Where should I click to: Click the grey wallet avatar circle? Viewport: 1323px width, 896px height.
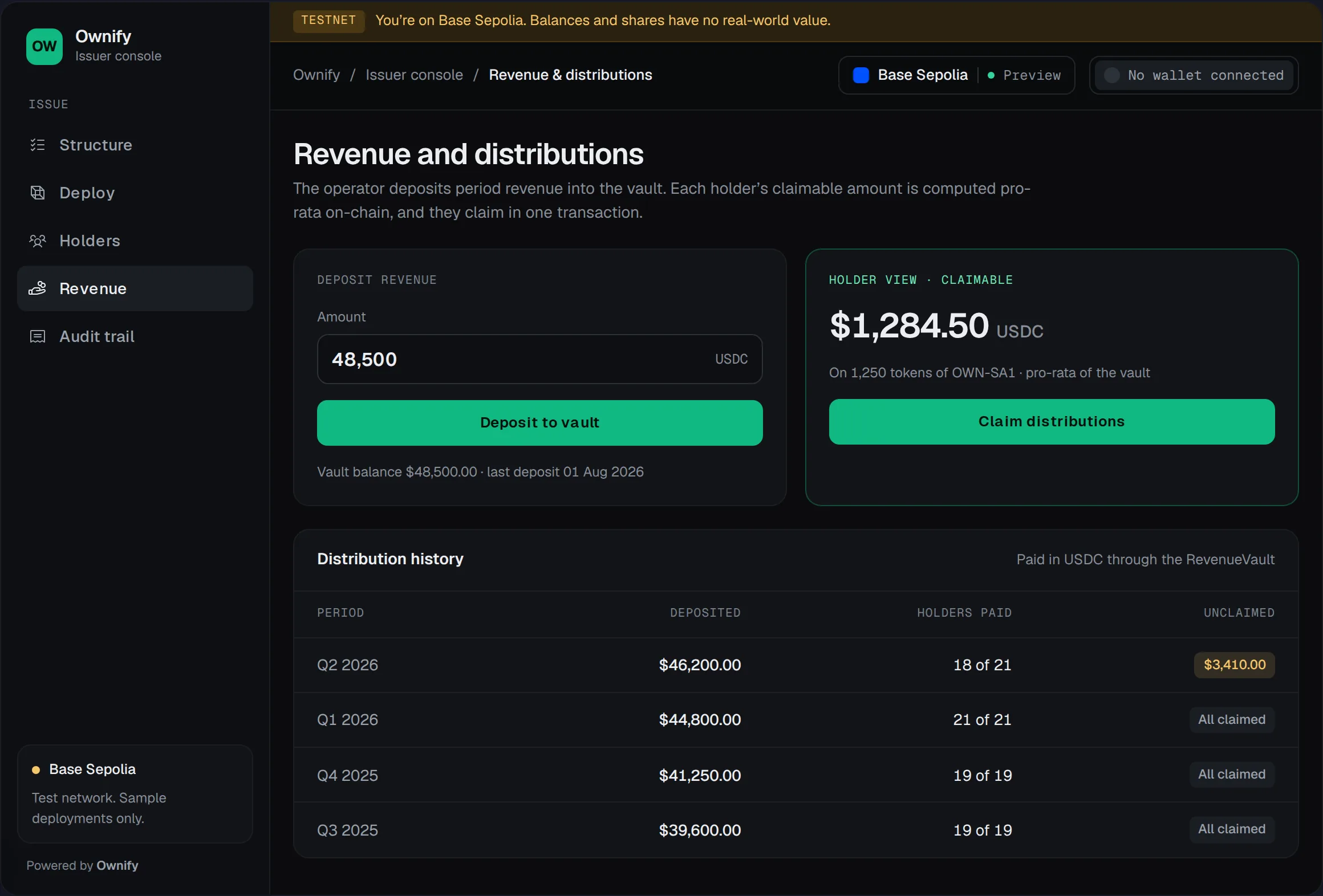click(x=1111, y=75)
